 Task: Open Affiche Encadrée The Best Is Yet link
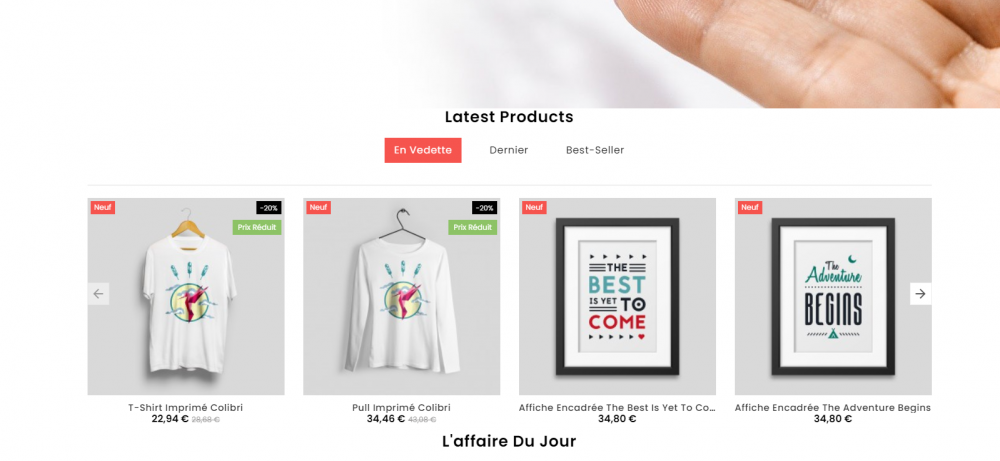617,407
